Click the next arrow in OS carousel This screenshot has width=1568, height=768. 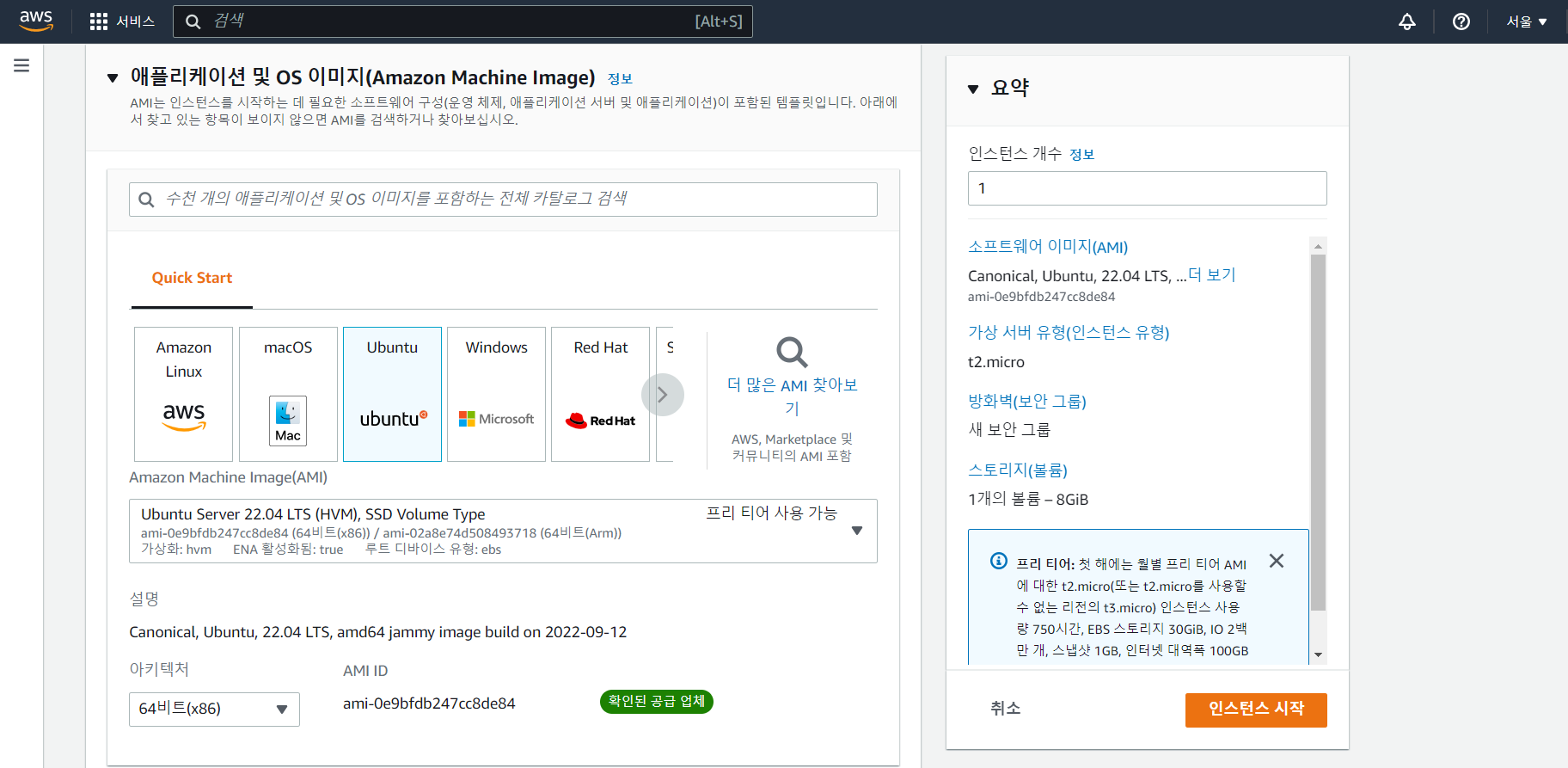click(662, 395)
